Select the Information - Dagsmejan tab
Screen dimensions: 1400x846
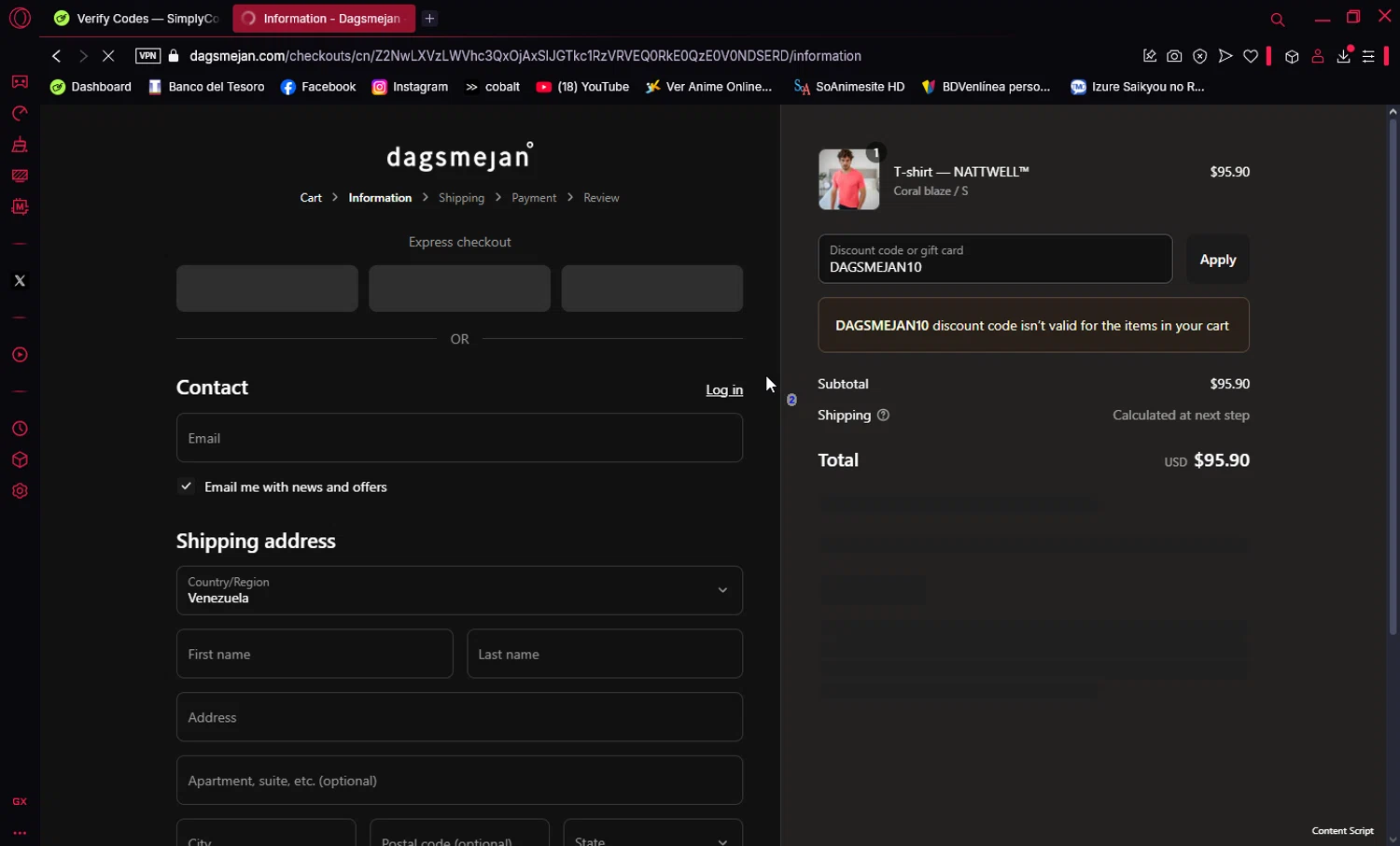323,19
